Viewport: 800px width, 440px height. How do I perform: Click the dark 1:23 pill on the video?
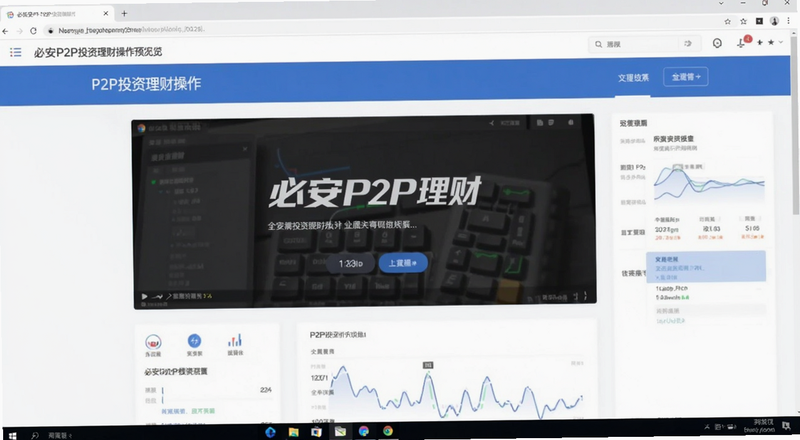351,263
